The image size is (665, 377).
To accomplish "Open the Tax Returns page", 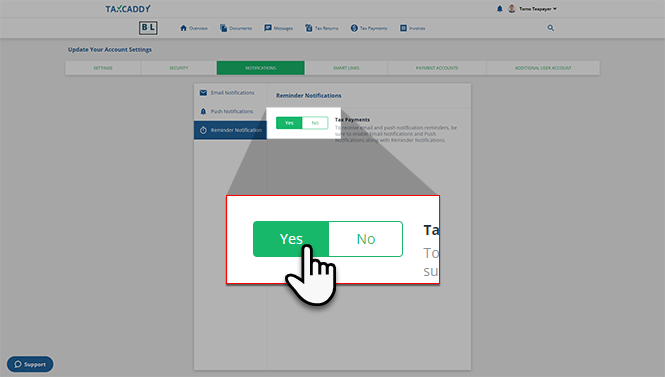I will point(321,28).
